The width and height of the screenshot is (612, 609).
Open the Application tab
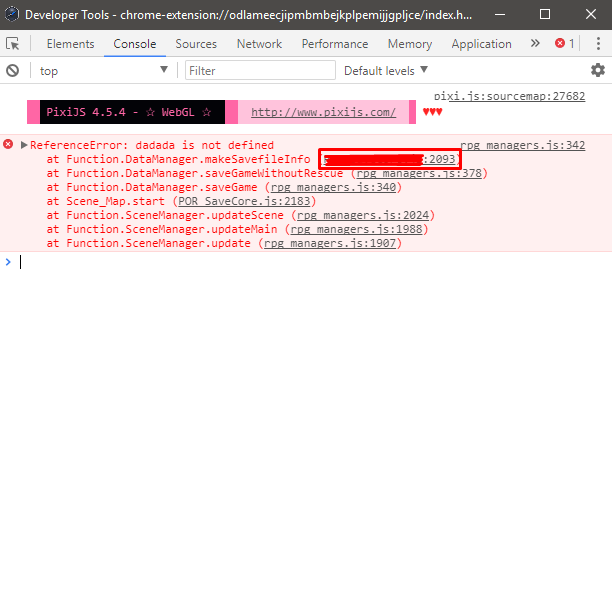click(481, 44)
